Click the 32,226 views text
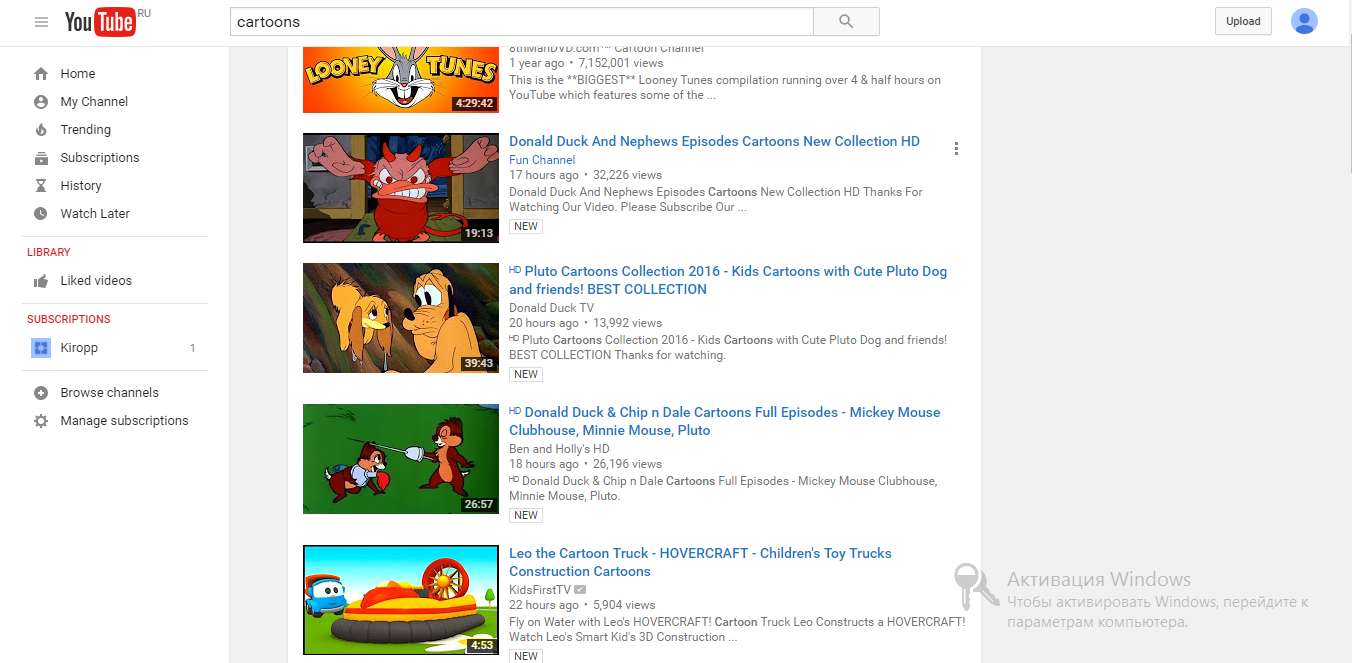1352x663 pixels. click(x=627, y=175)
